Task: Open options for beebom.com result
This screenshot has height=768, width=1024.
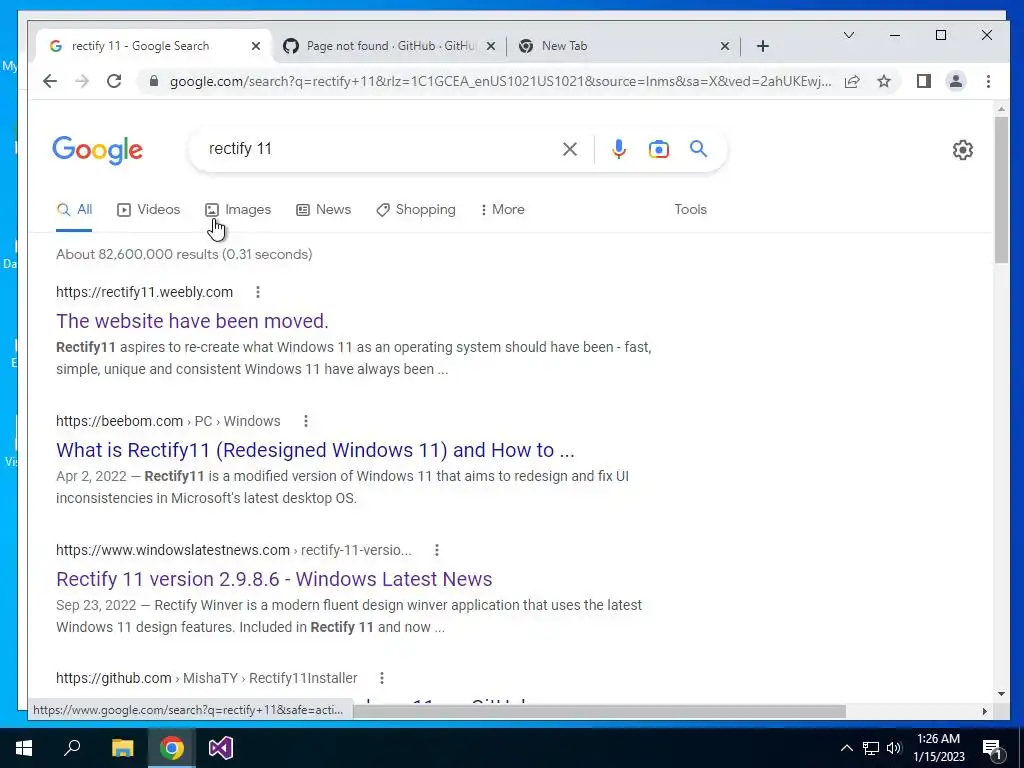Action: 306,421
